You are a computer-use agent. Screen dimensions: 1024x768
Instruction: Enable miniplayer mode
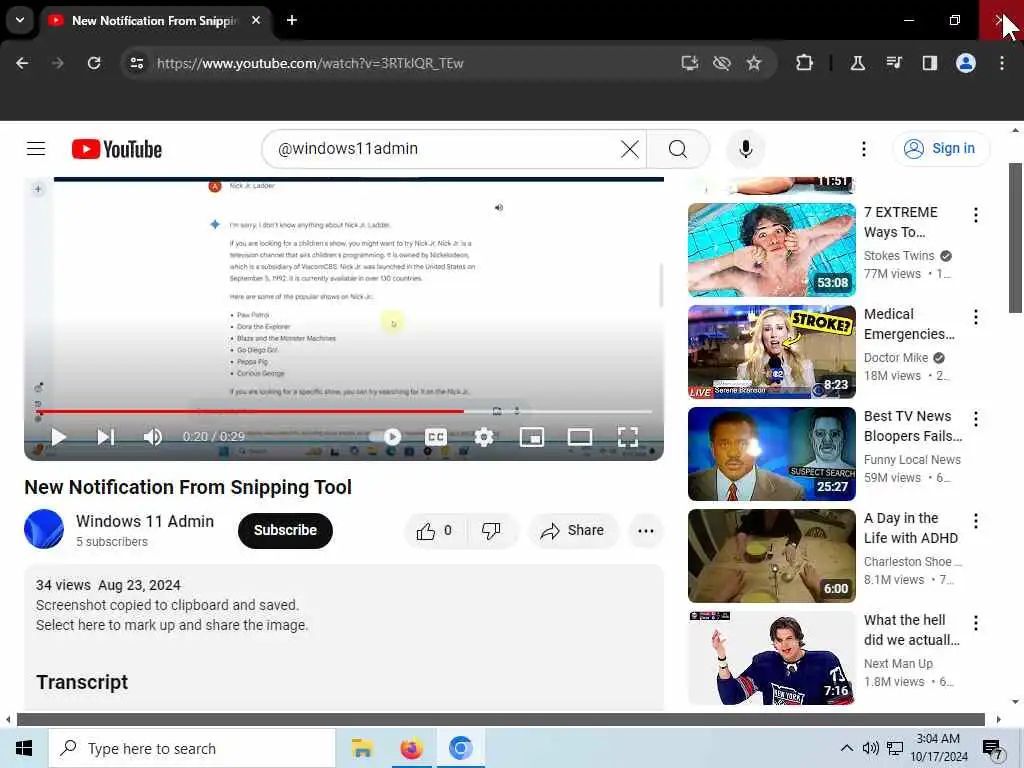[x=532, y=437]
